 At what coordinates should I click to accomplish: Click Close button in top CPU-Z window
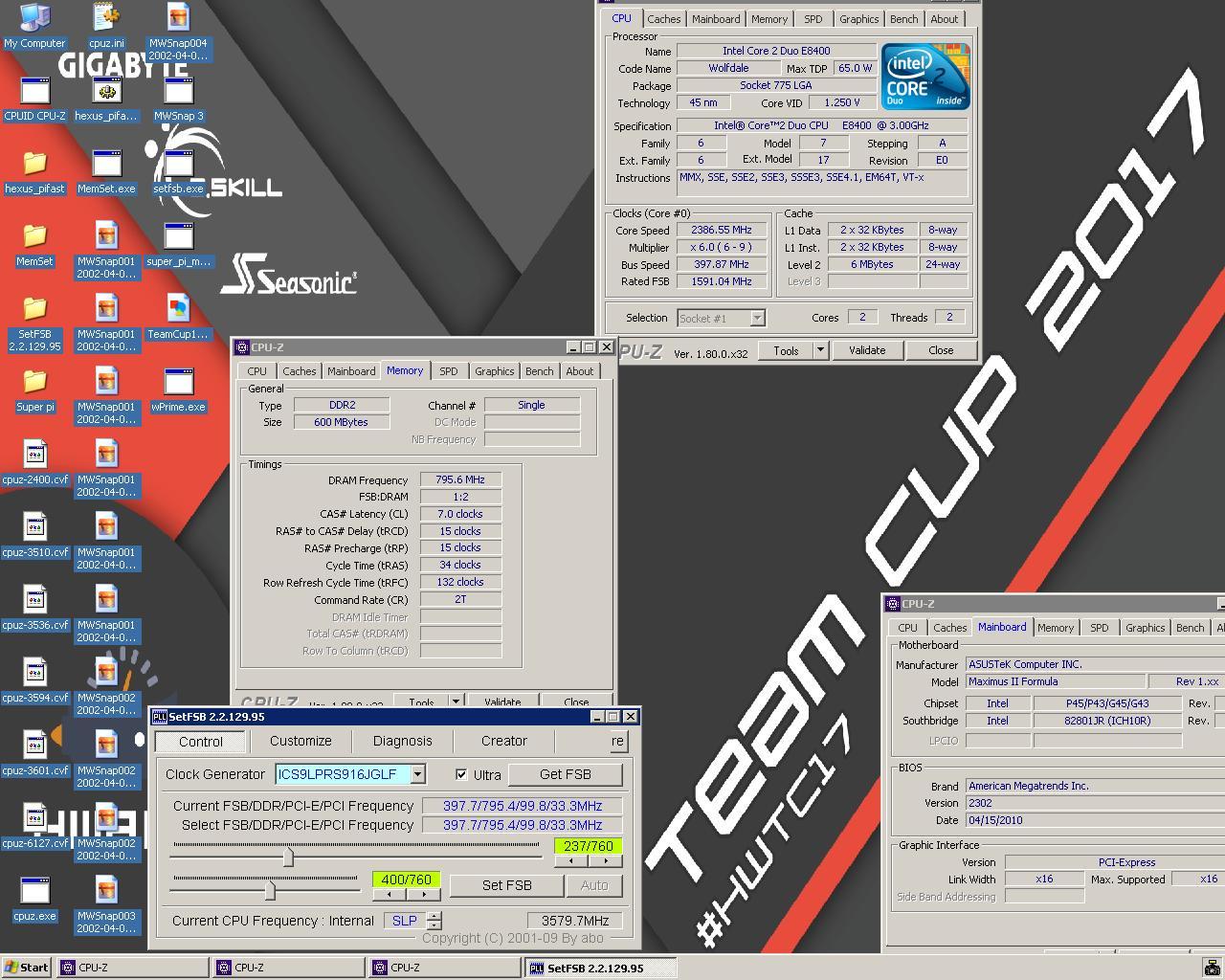click(x=941, y=350)
